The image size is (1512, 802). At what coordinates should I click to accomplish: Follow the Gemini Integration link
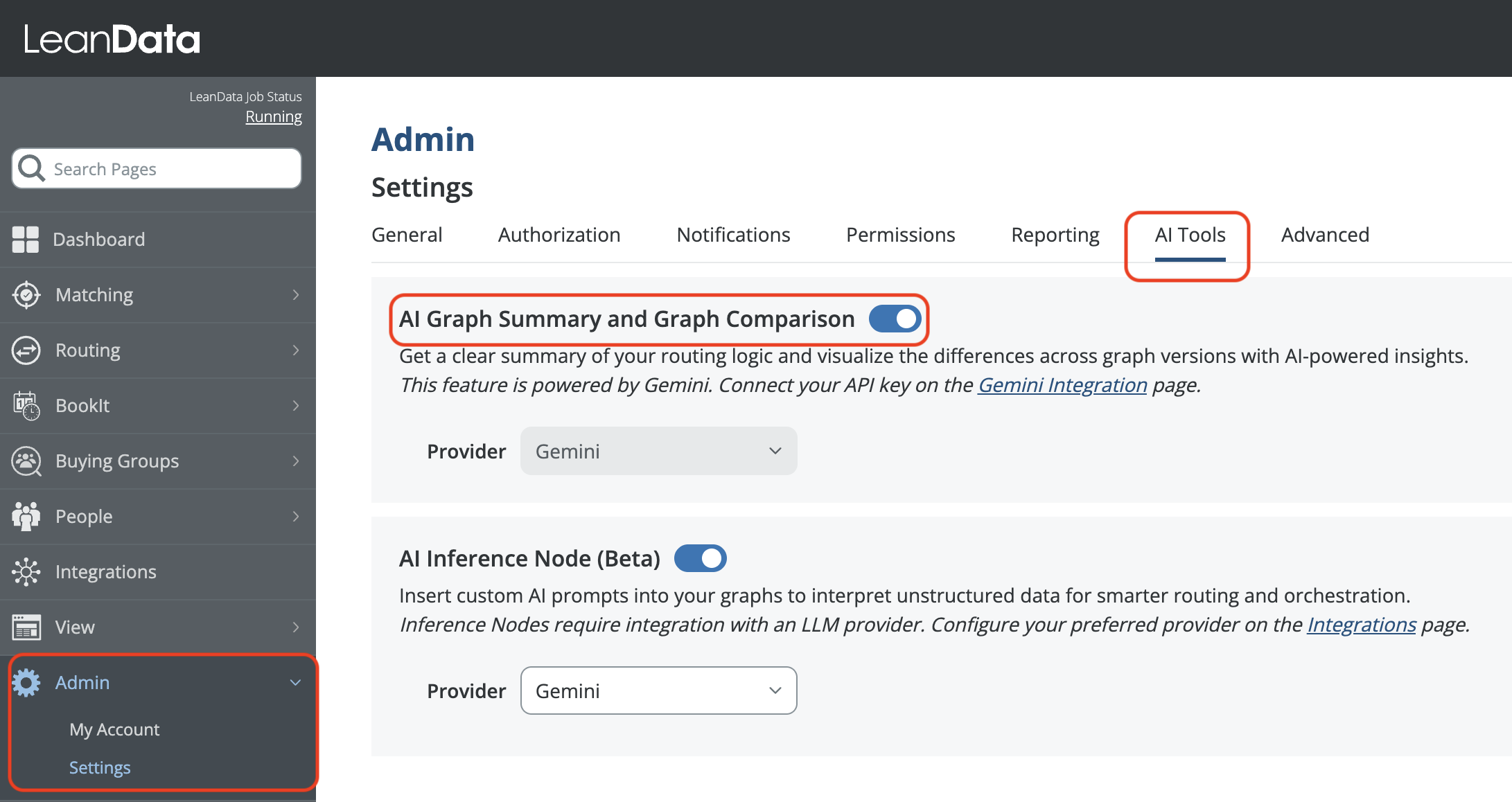click(1062, 385)
